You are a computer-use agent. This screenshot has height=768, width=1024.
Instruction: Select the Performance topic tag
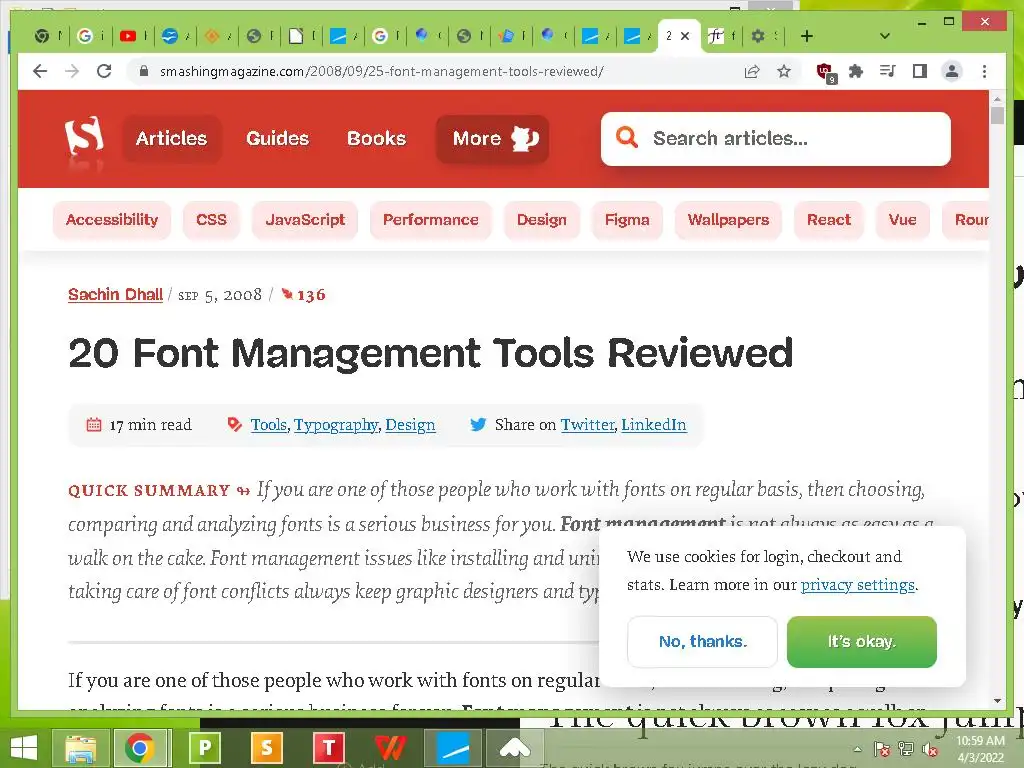coord(430,220)
